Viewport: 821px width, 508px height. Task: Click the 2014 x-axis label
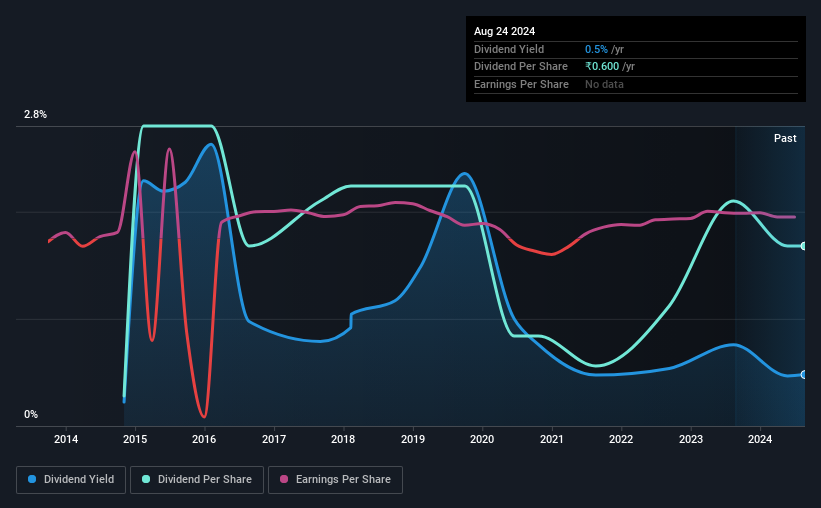click(66, 439)
